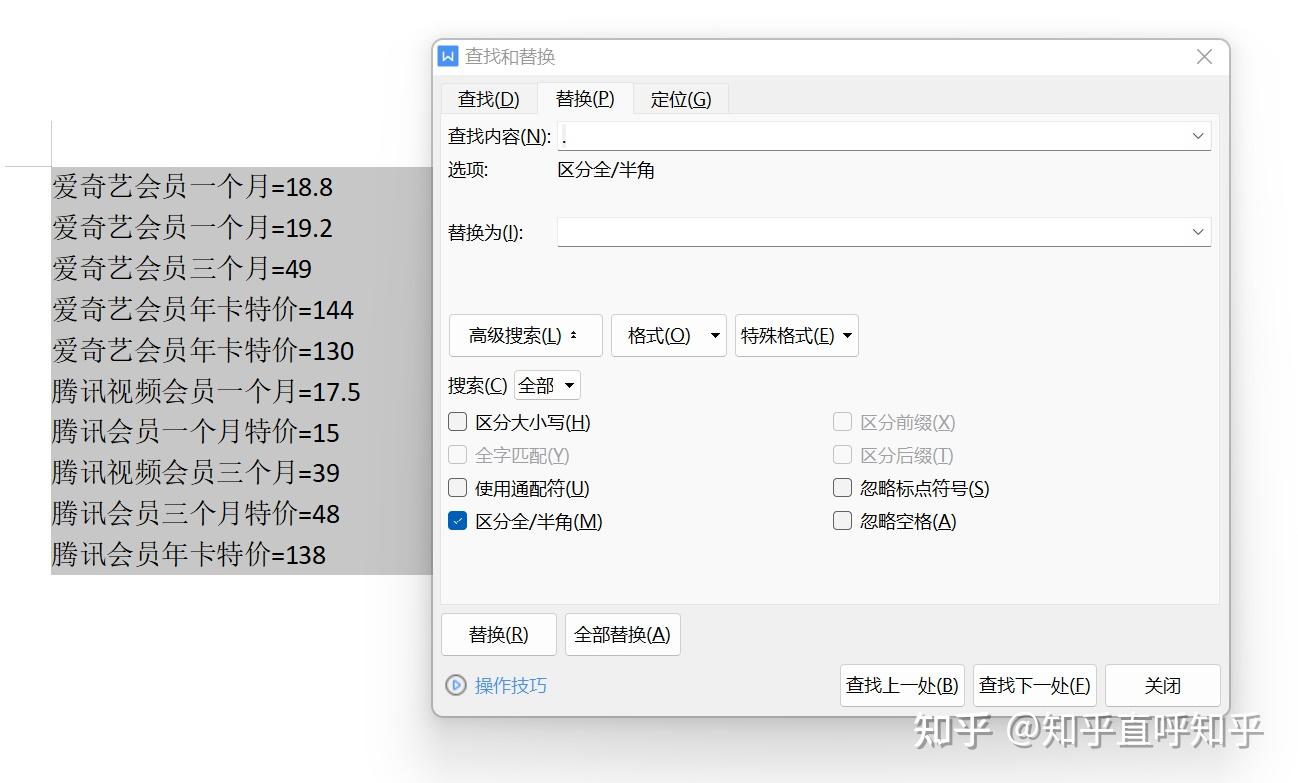Click the 全部替换(A) button
Viewport: 1298px width, 783px height.
coord(623,635)
